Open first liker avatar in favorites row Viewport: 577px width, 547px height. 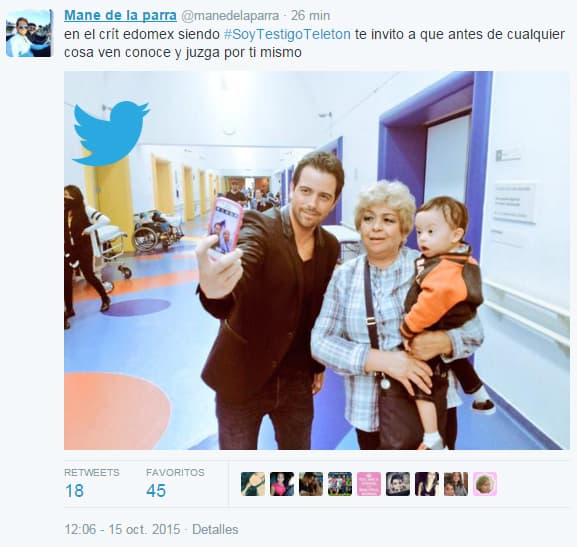coord(253,484)
